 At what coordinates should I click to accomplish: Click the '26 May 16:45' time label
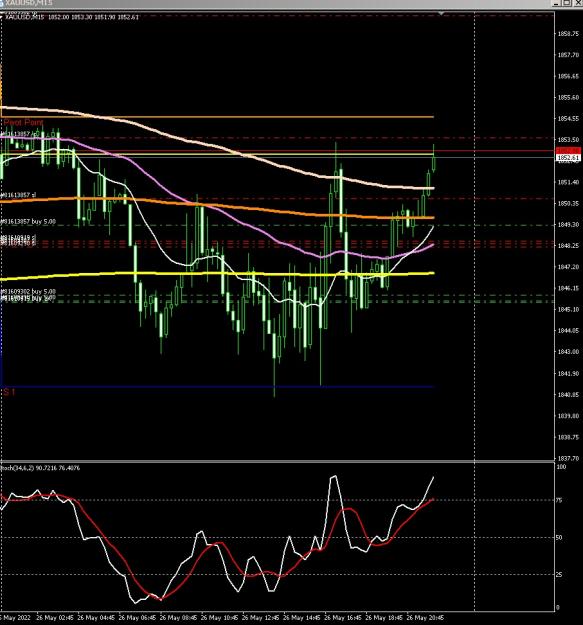click(343, 618)
